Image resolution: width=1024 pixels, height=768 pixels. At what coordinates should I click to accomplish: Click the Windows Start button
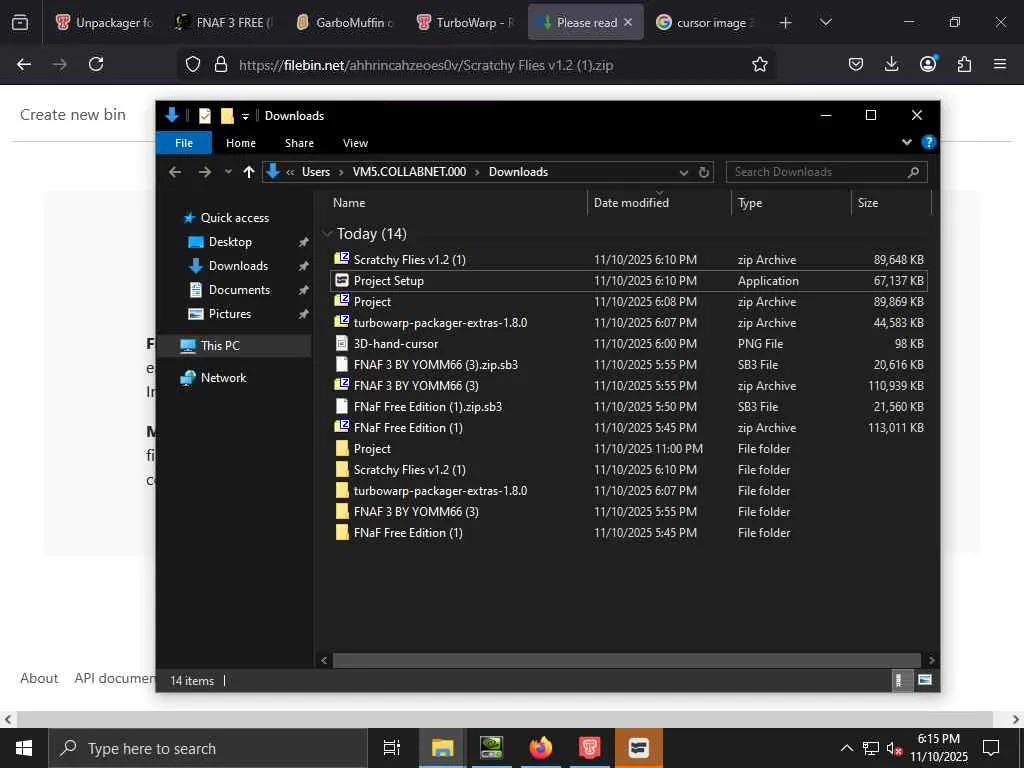(24, 748)
